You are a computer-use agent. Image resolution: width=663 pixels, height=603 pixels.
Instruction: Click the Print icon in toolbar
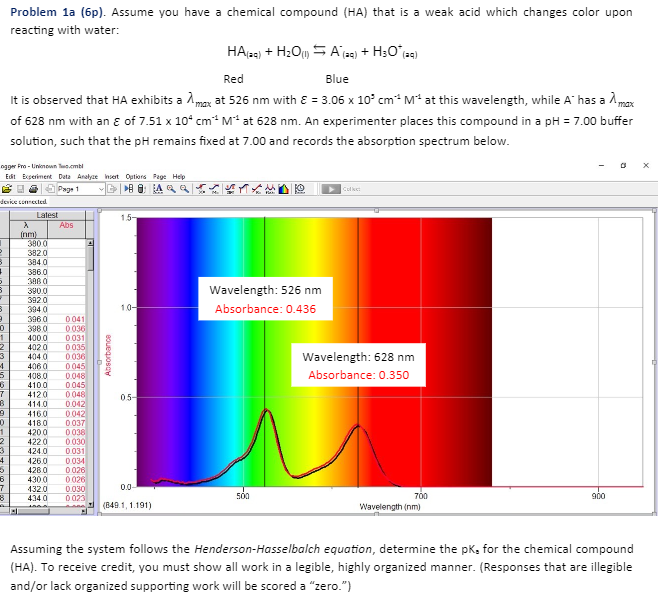[33, 189]
